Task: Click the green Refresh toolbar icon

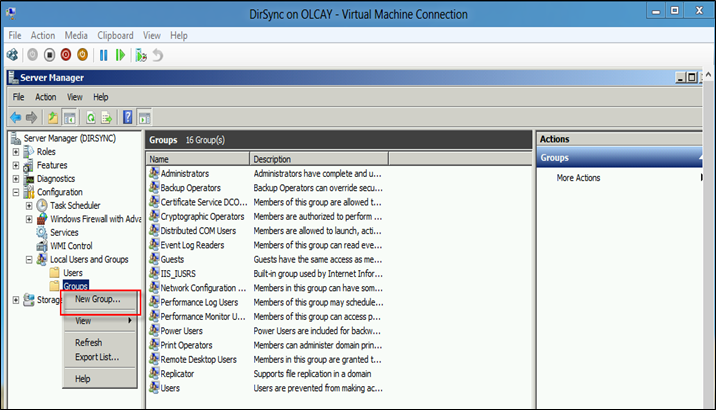Action: [91, 118]
